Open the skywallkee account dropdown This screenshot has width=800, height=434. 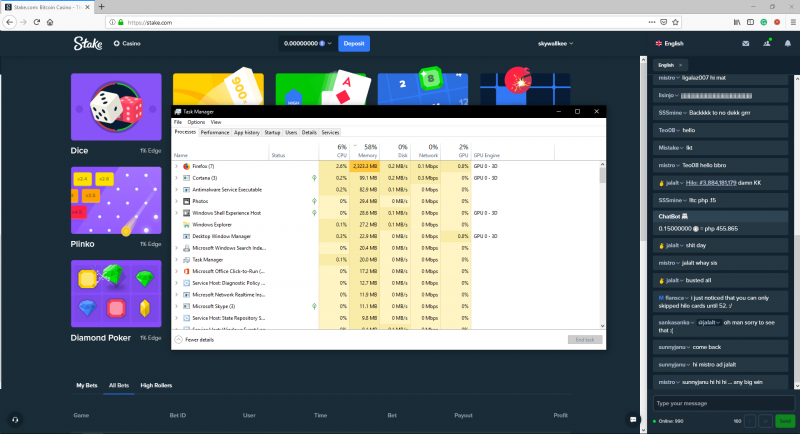click(555, 43)
